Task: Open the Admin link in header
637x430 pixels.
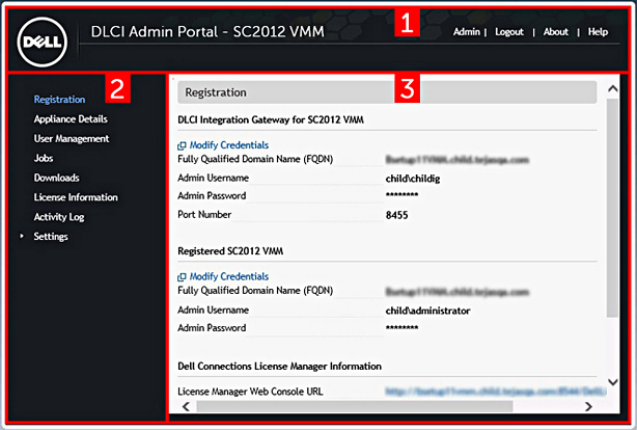Action: click(466, 32)
